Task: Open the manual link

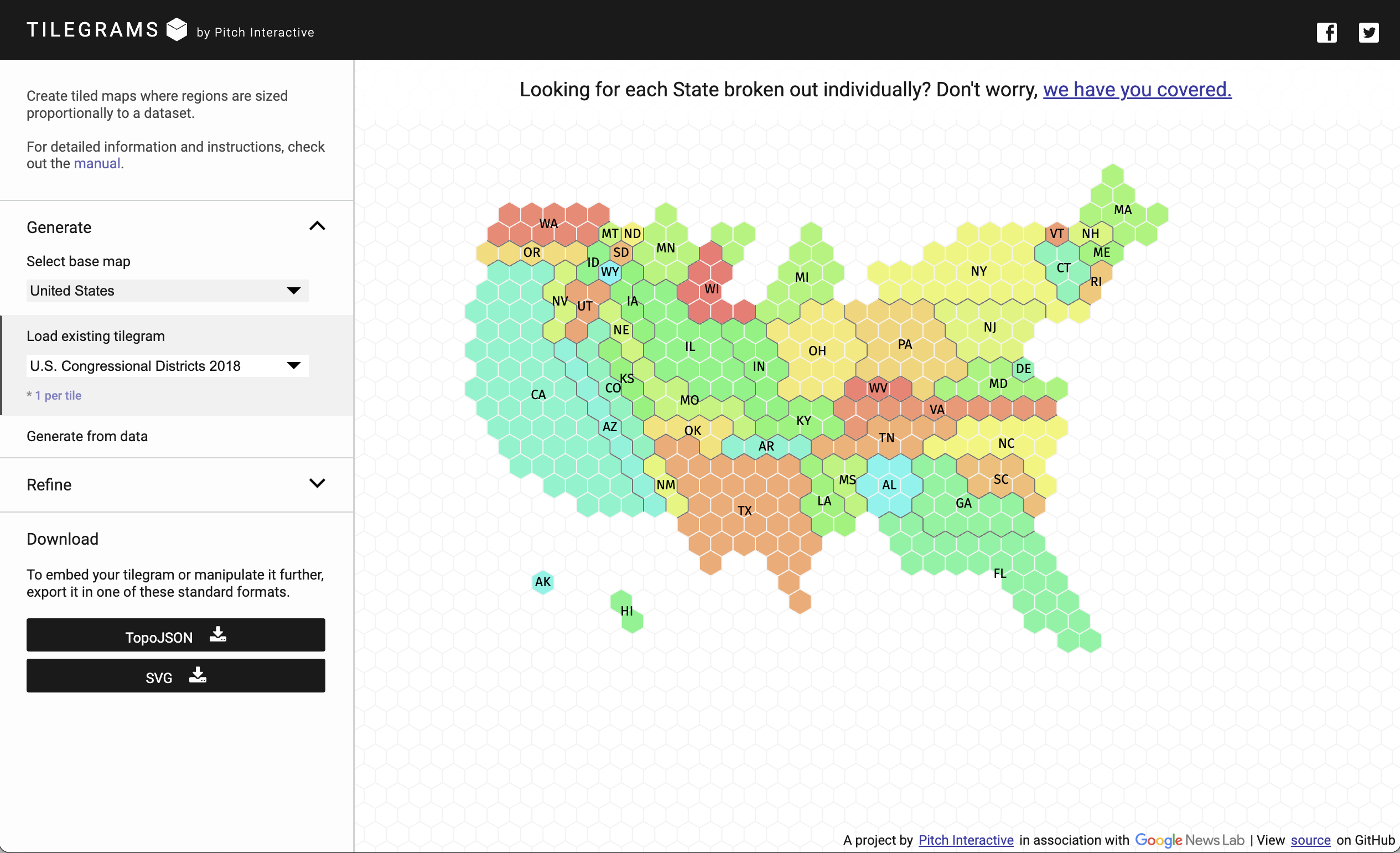Action: pos(97,163)
